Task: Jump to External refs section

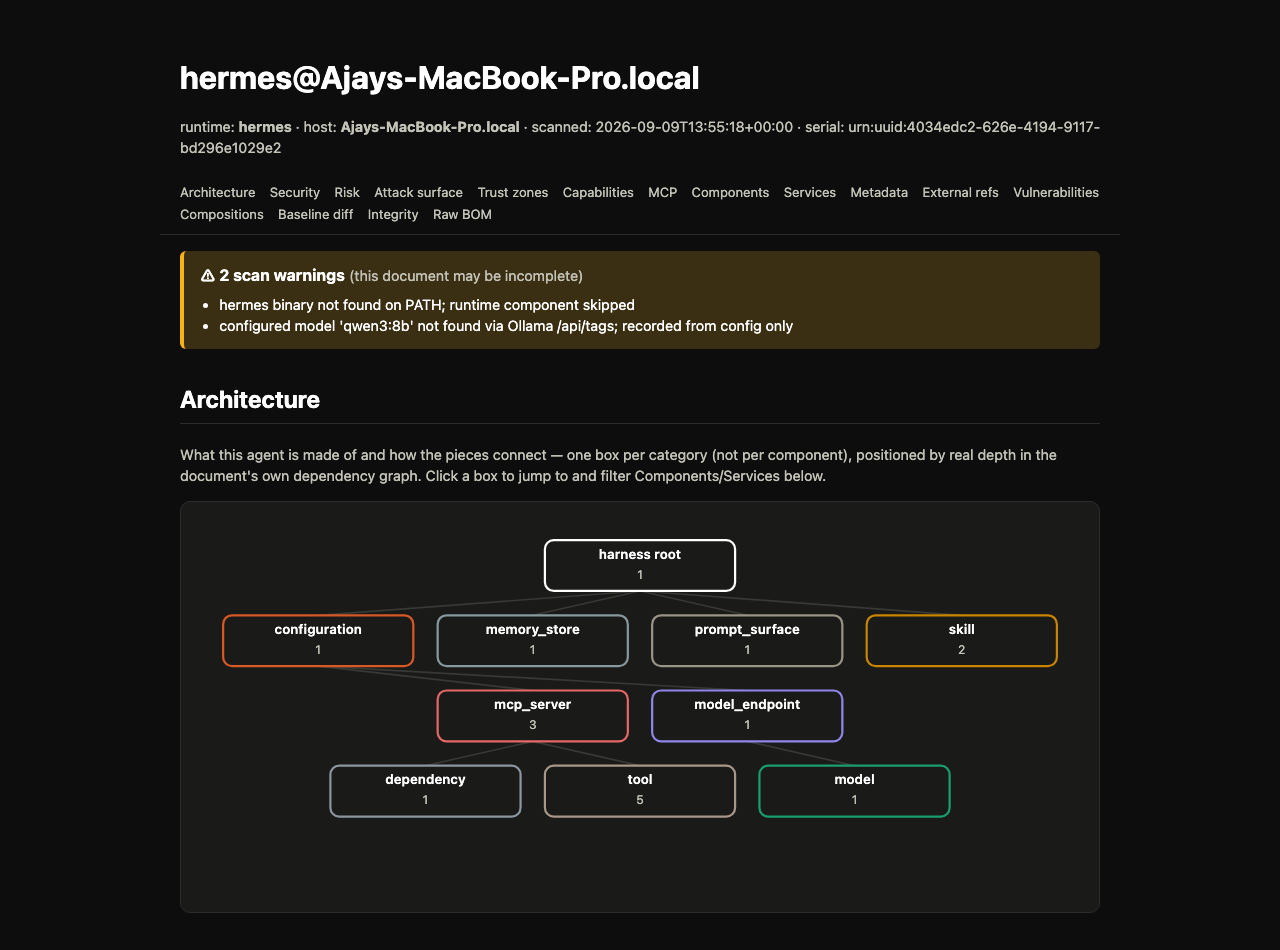Action: coord(960,192)
